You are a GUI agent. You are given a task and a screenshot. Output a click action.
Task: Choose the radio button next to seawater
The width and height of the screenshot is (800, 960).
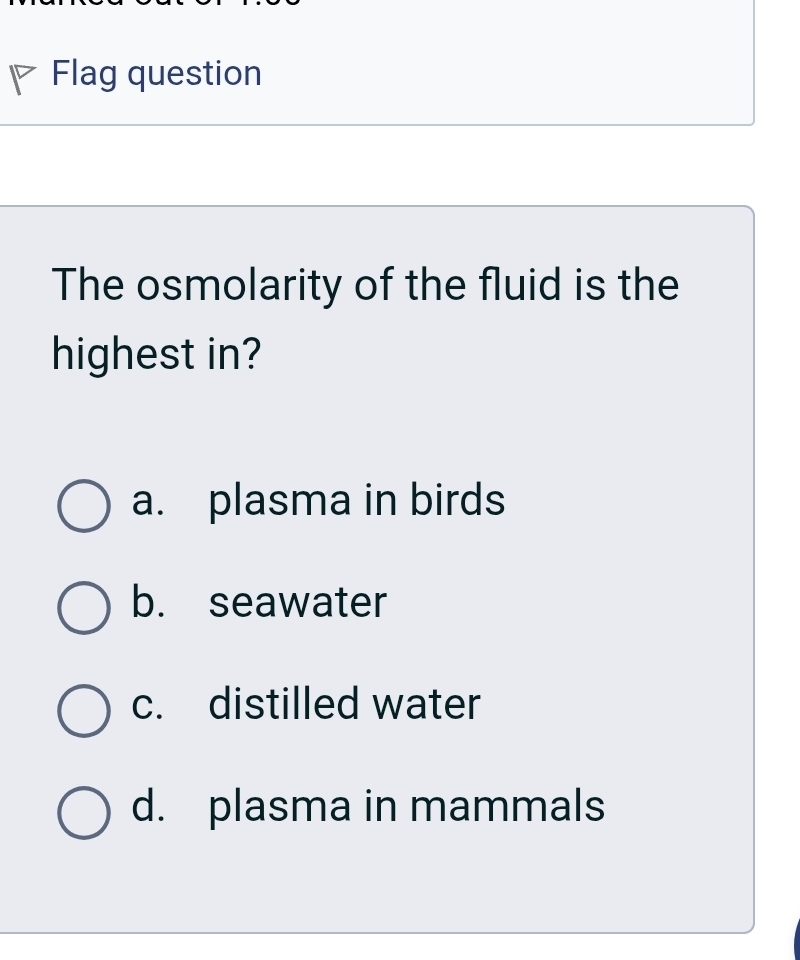click(x=84, y=608)
